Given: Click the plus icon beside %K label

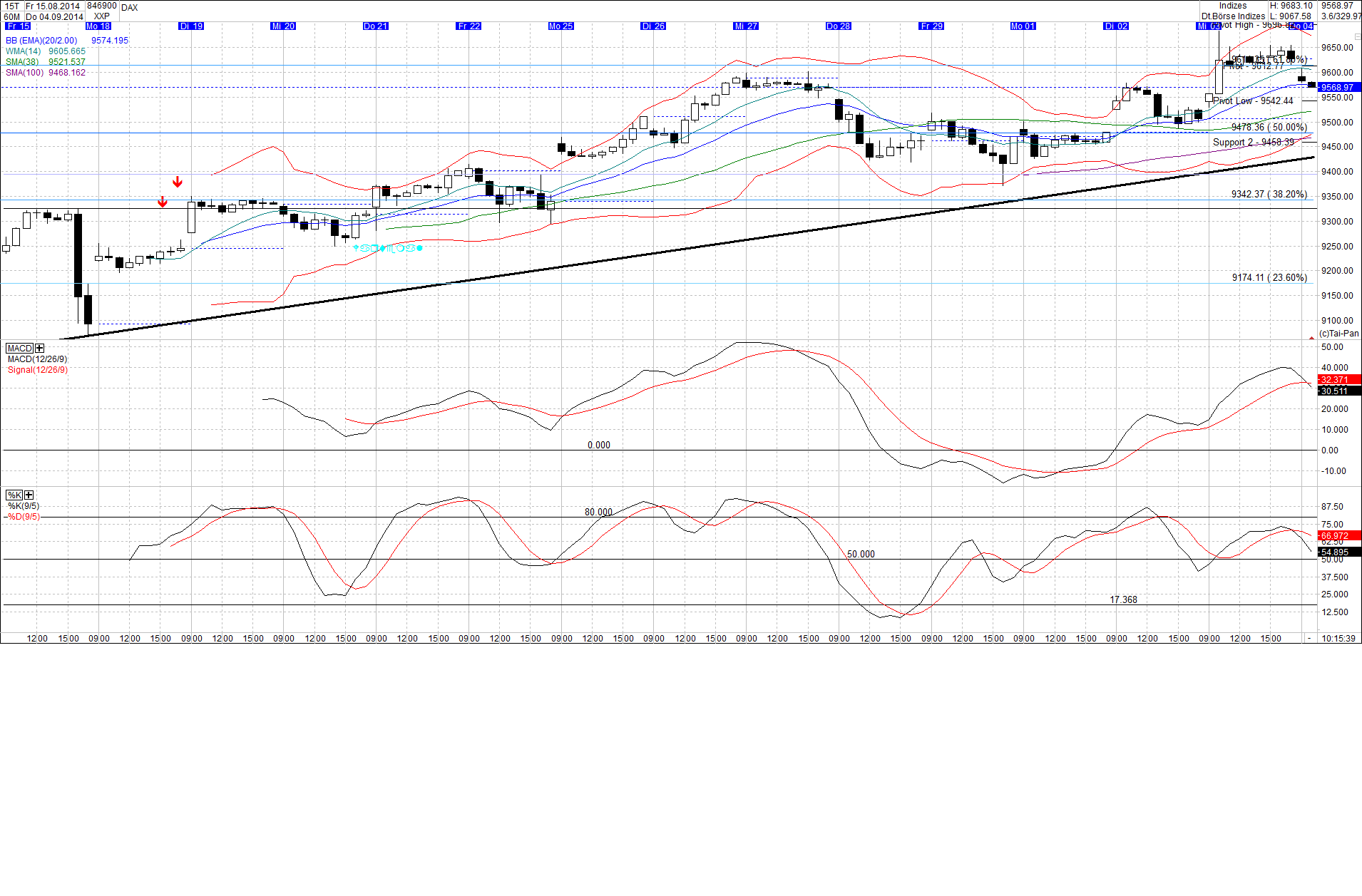Looking at the screenshot, I should 29,495.
